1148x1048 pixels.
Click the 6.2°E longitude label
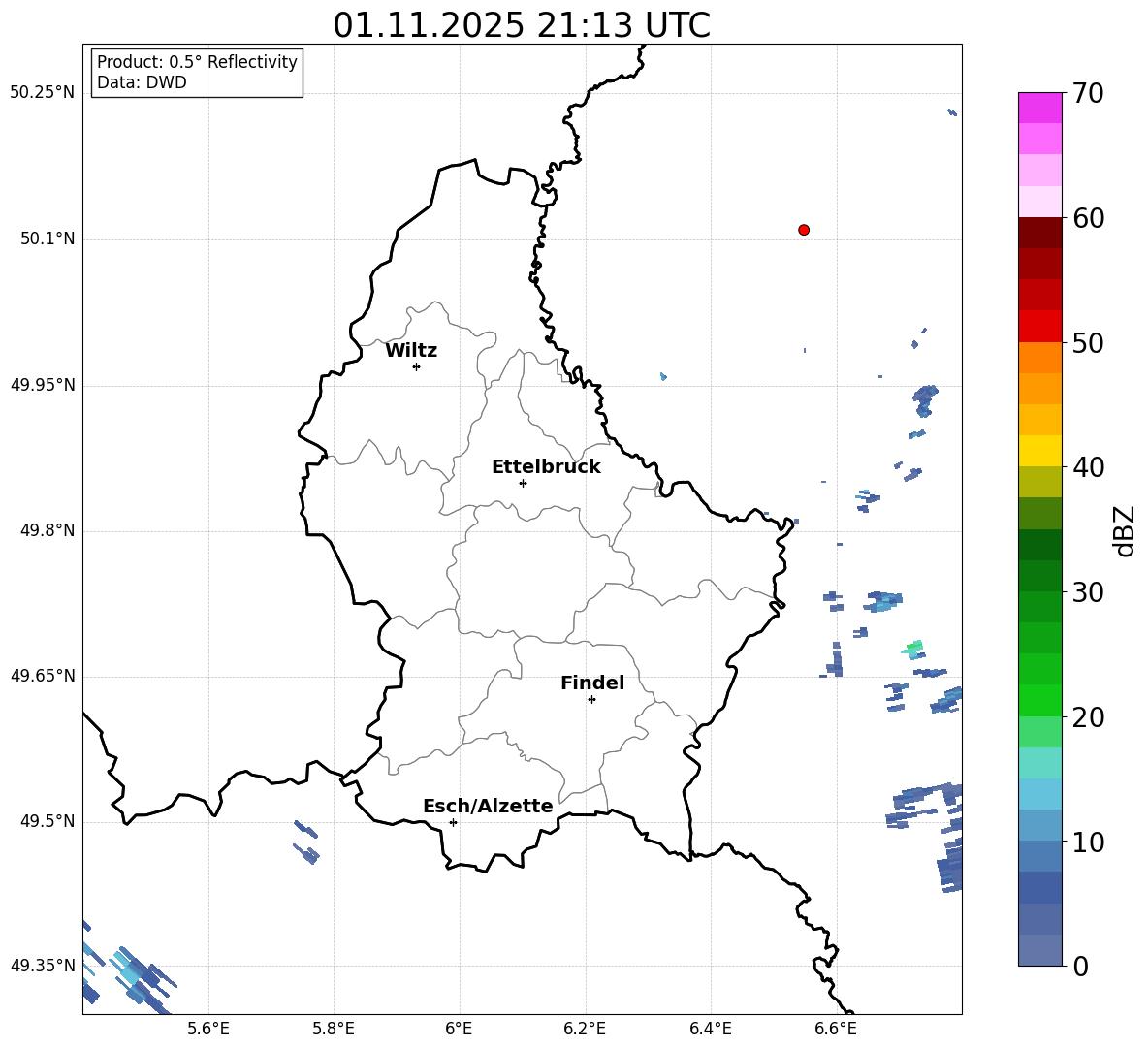point(585,1029)
